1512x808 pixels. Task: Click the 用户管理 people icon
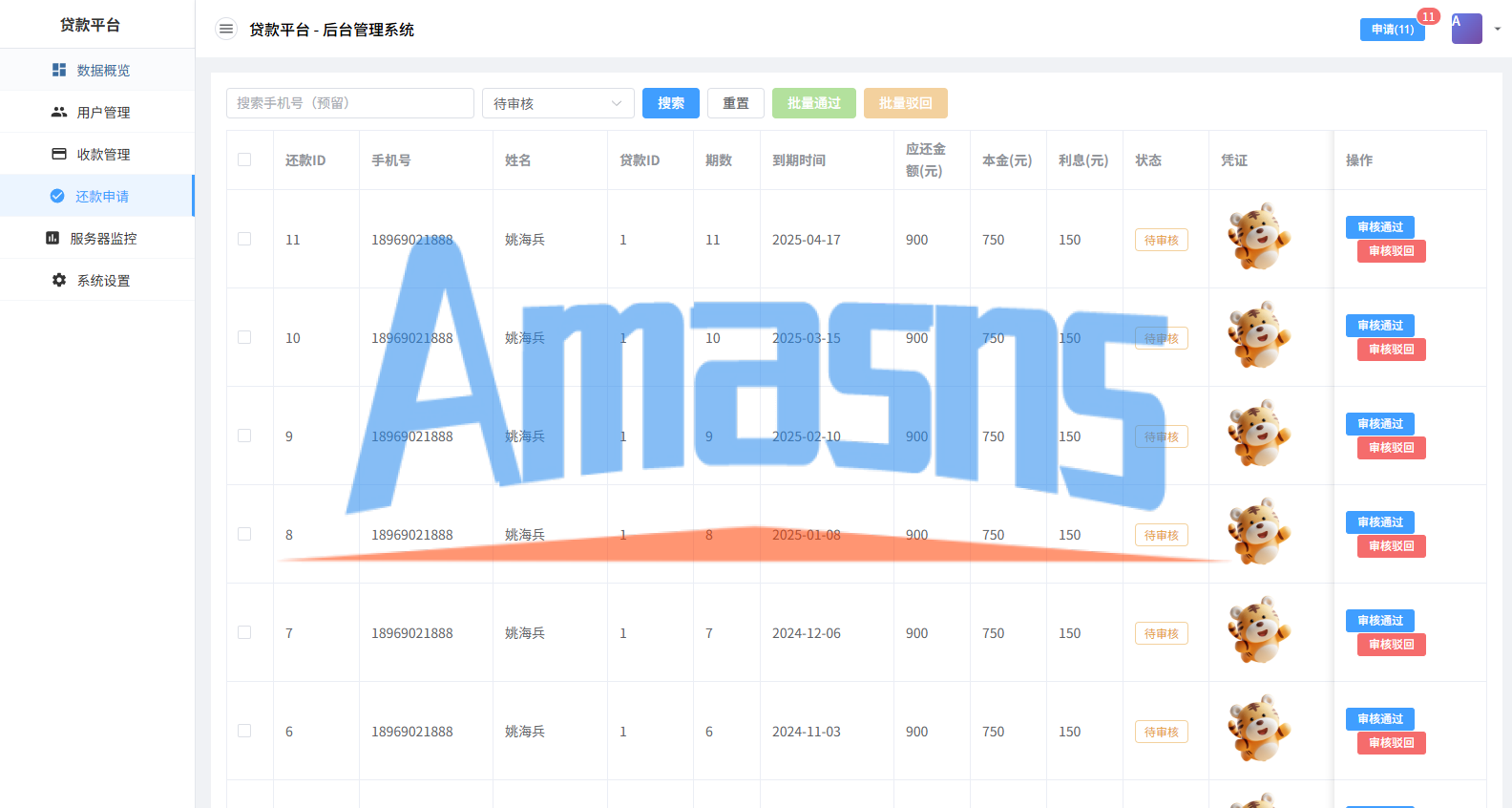point(59,112)
